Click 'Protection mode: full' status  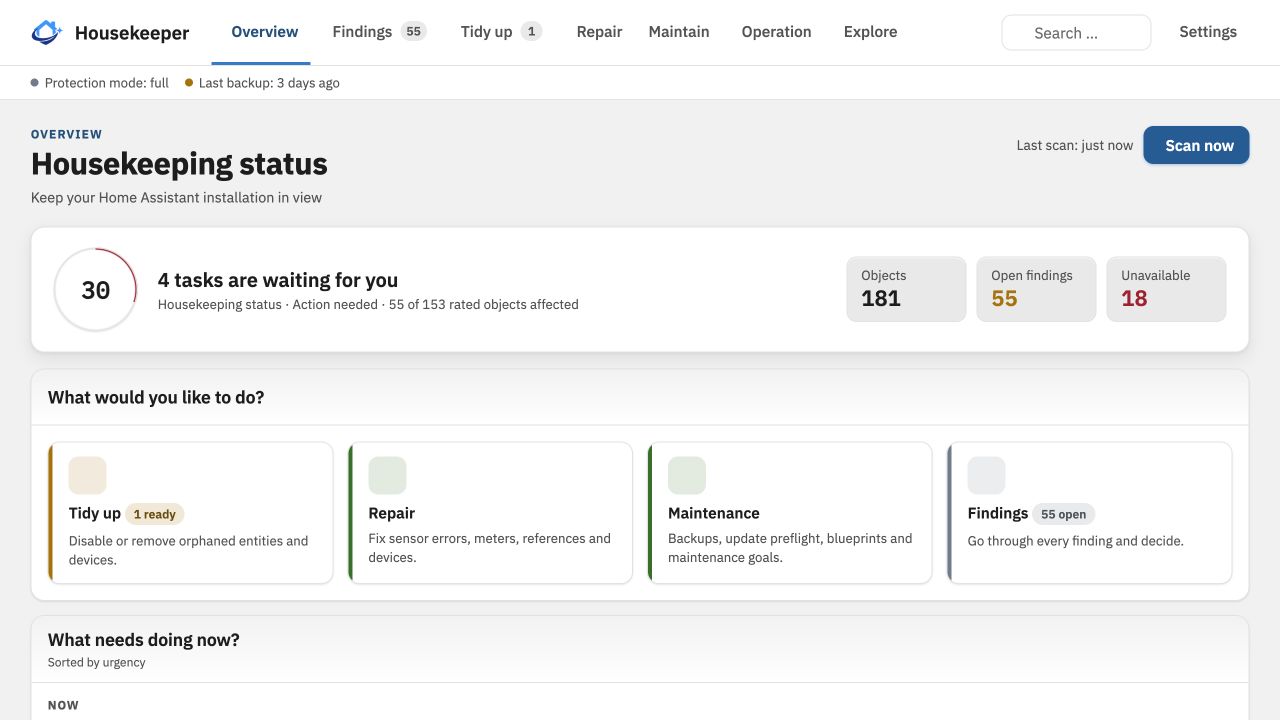100,83
